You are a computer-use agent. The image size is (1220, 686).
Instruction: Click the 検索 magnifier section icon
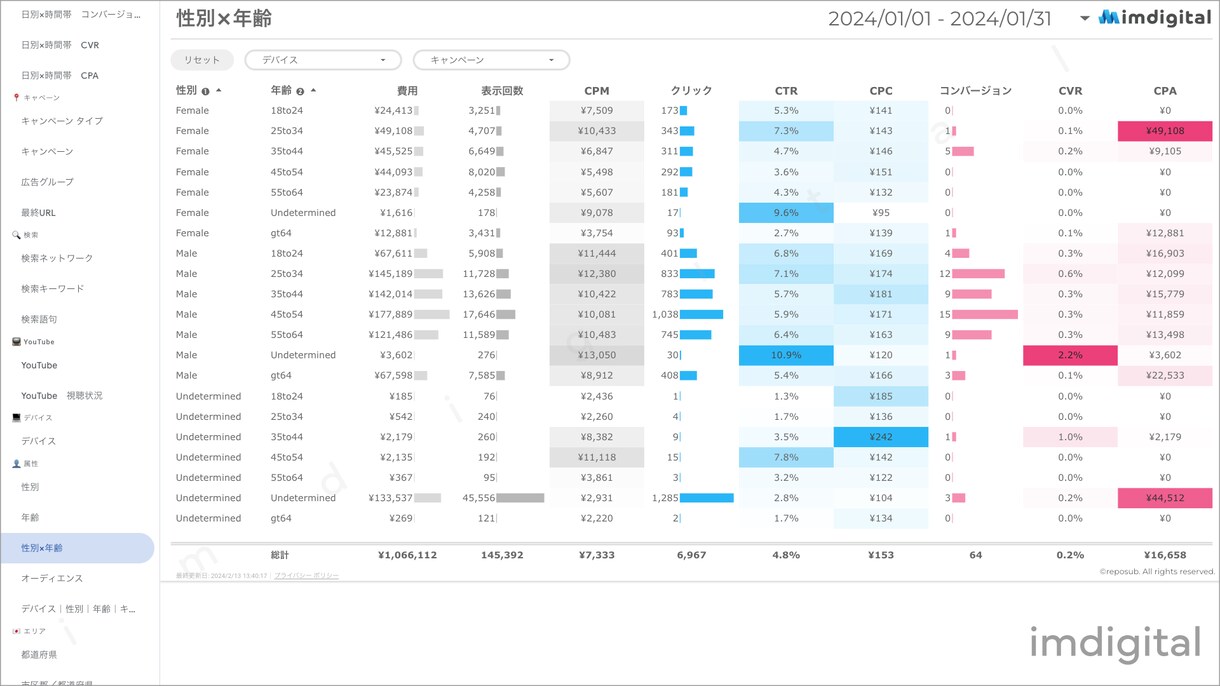16,235
